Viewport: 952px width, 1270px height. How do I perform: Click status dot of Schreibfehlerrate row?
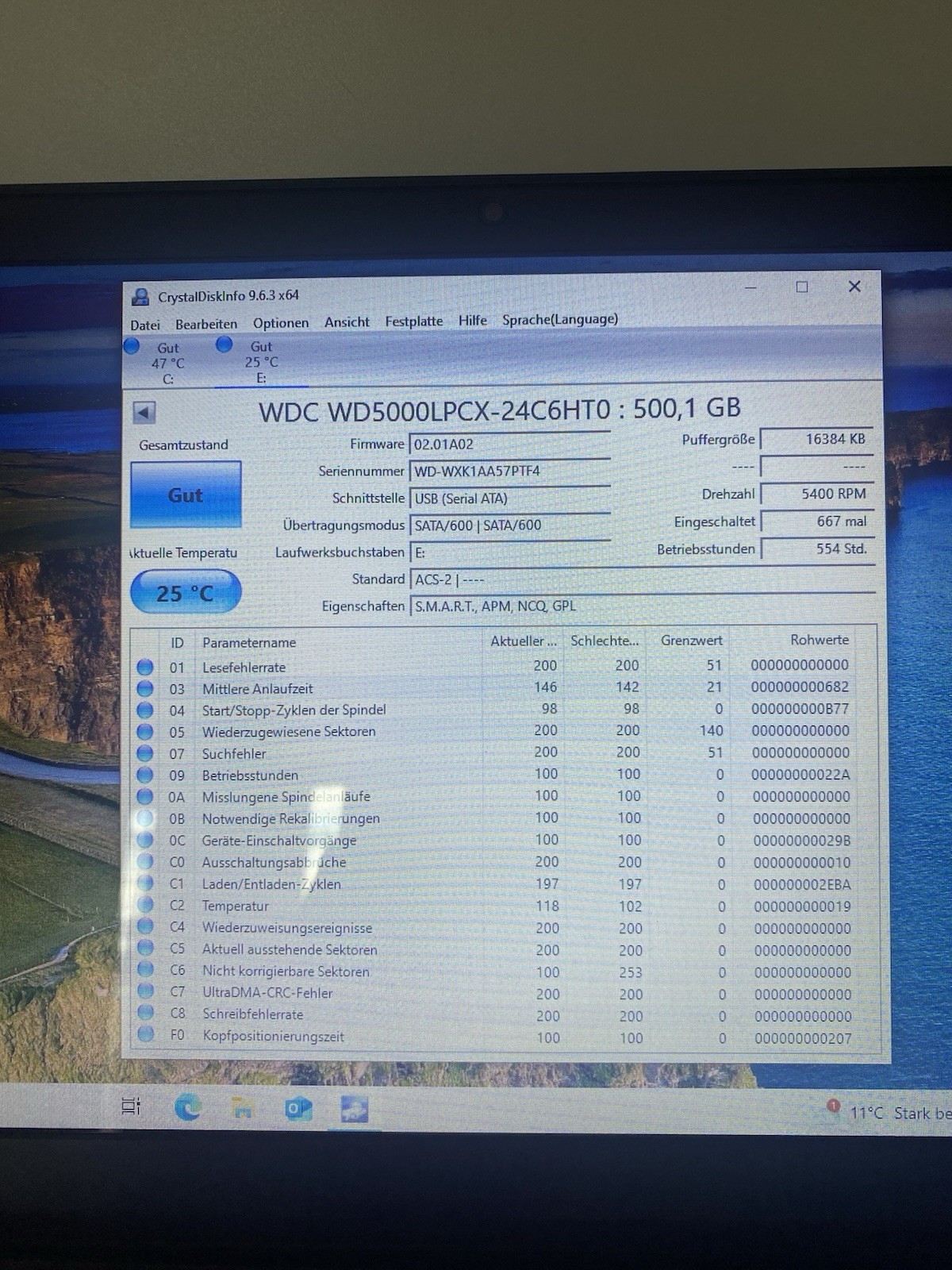[x=145, y=1012]
